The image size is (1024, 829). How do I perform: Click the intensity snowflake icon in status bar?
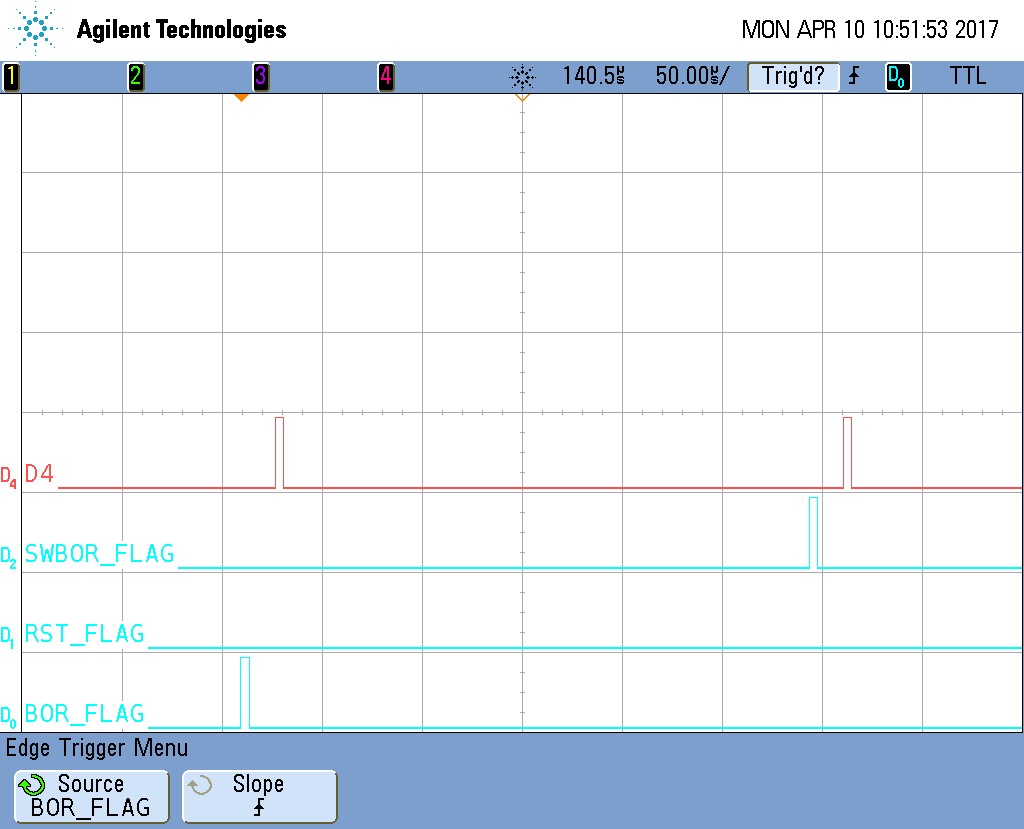point(522,77)
